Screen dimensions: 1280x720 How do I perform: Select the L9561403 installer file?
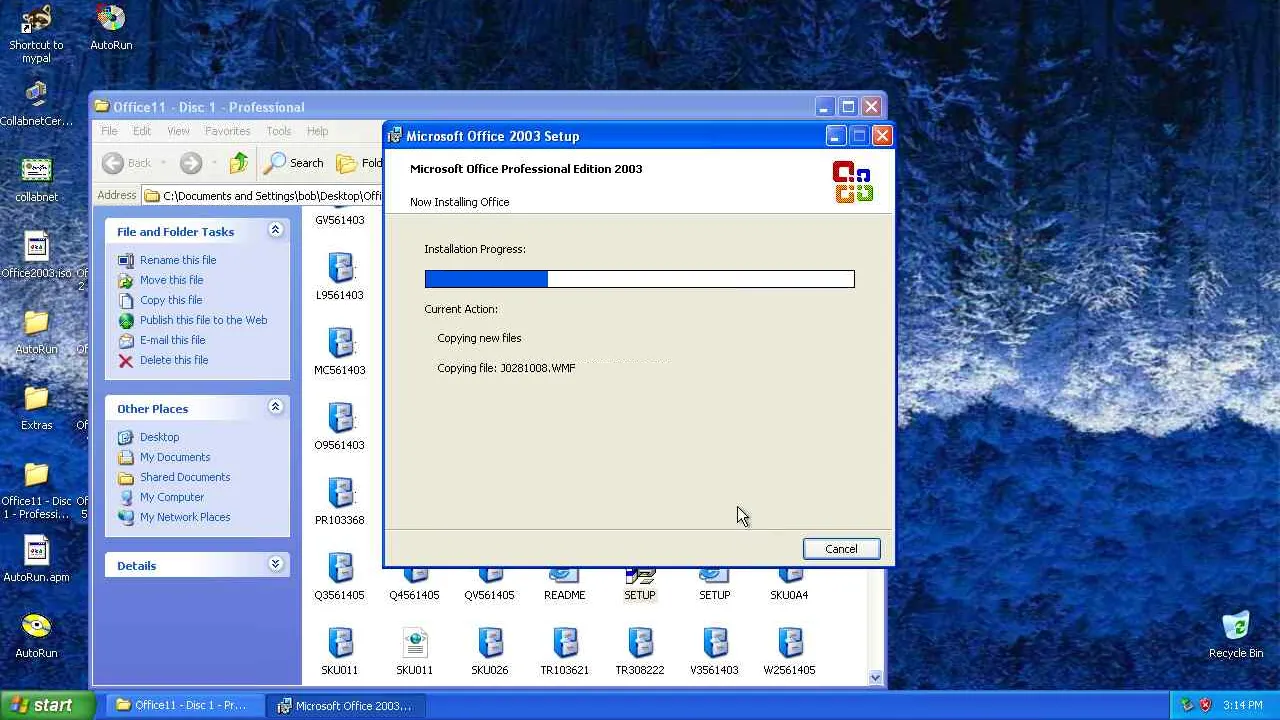click(x=340, y=277)
